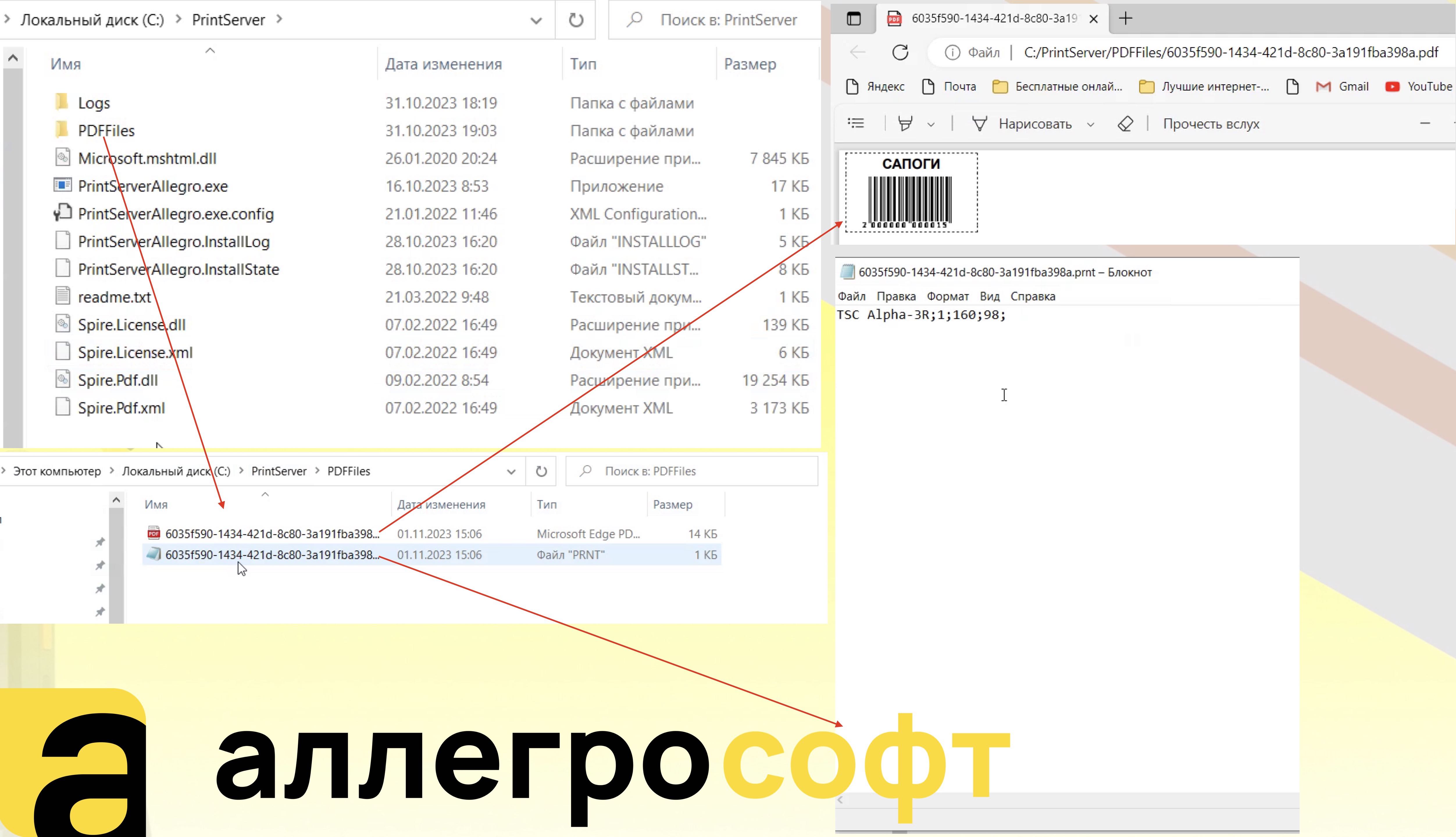Expand chevron before PDFFiles in lower breadcrumb
Screen dimensions: 1456x837
pos(317,470)
